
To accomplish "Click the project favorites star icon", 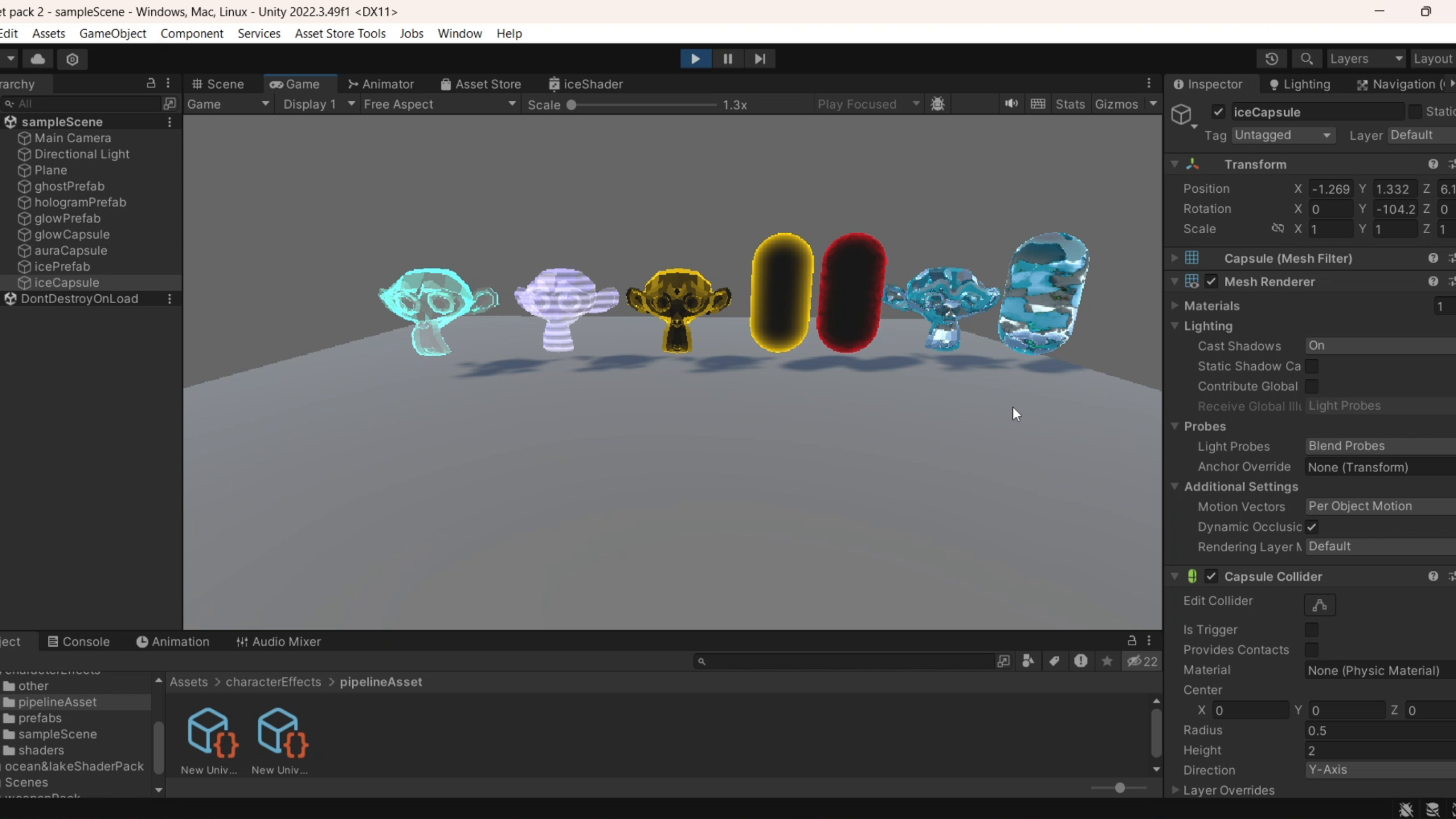I will [1107, 661].
